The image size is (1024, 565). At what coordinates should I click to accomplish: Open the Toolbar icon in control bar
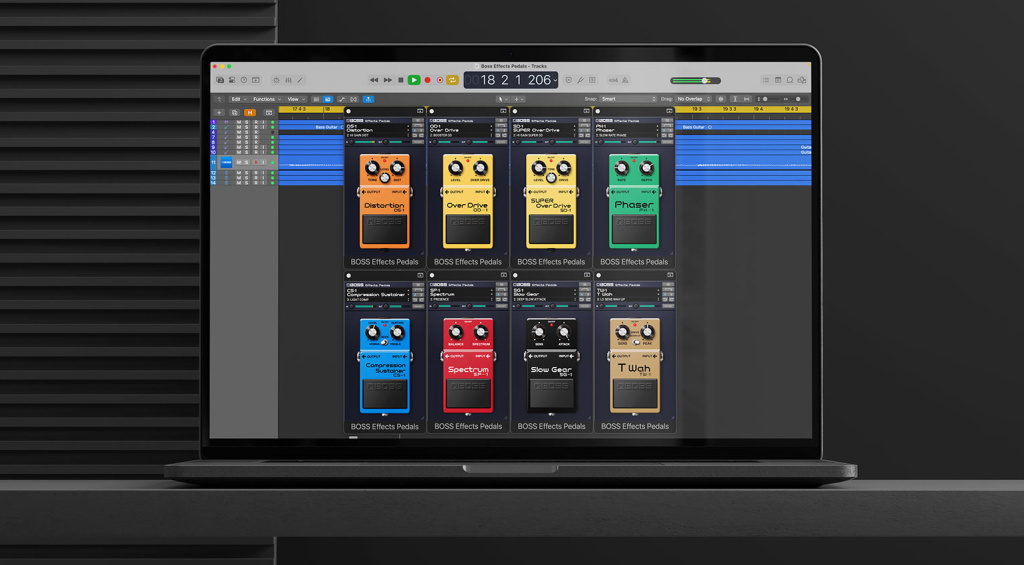point(256,80)
